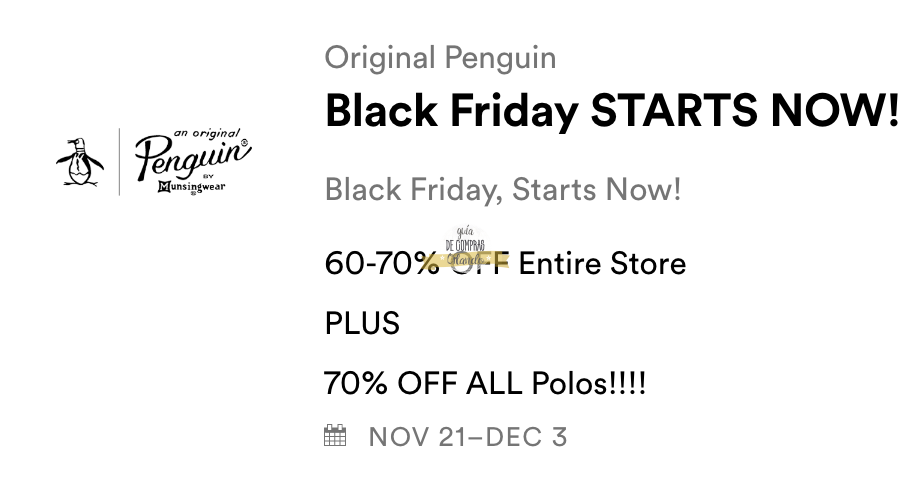Click the "NOV 21" start date
The height and width of the screenshot is (488, 912).
419,436
